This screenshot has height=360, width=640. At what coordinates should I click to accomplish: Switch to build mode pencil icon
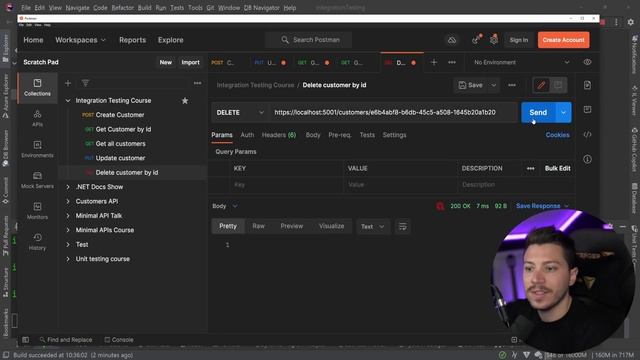[541, 85]
